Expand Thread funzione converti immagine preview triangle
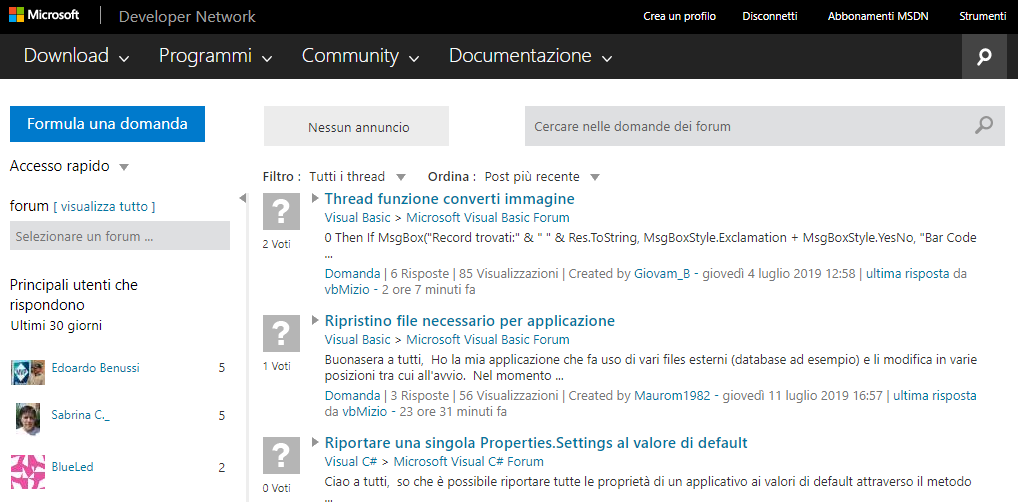The width and height of the screenshot is (1018, 502). click(316, 198)
